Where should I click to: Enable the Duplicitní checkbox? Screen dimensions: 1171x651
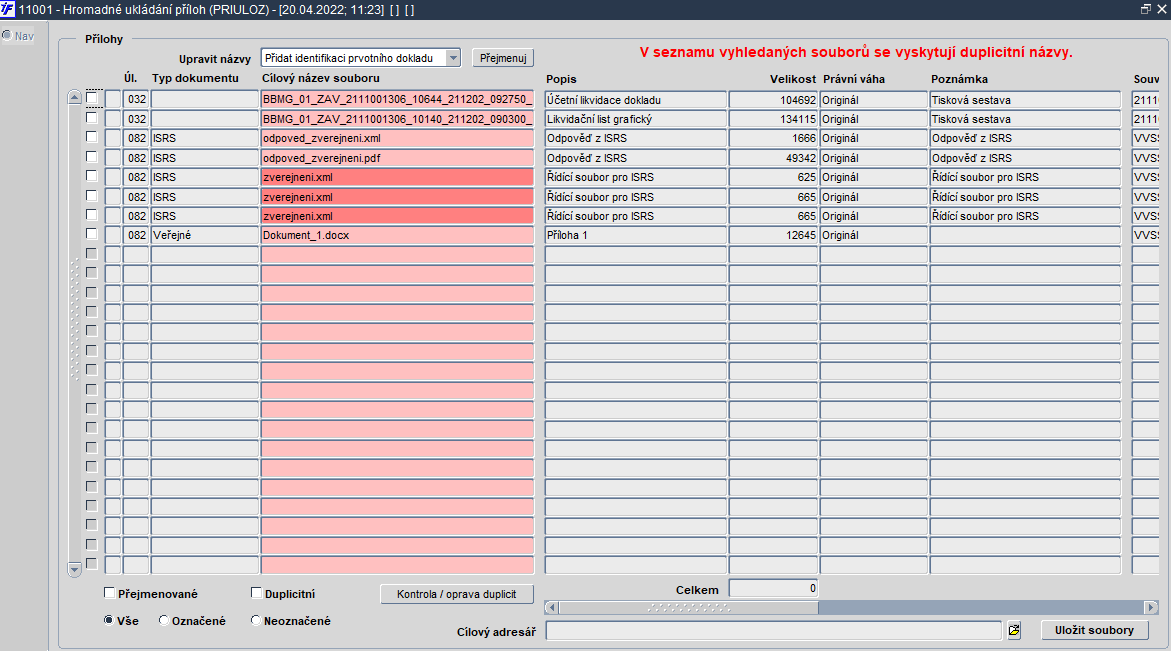(x=256, y=593)
